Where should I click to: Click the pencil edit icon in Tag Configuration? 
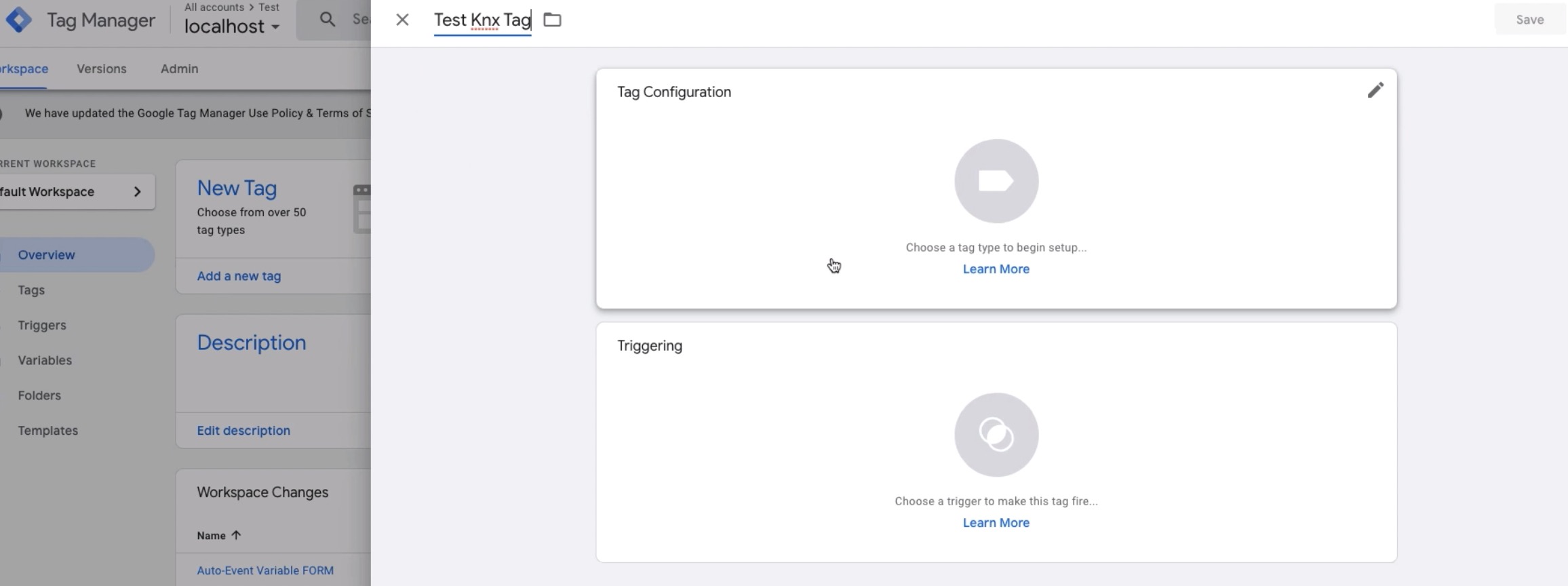point(1375,90)
